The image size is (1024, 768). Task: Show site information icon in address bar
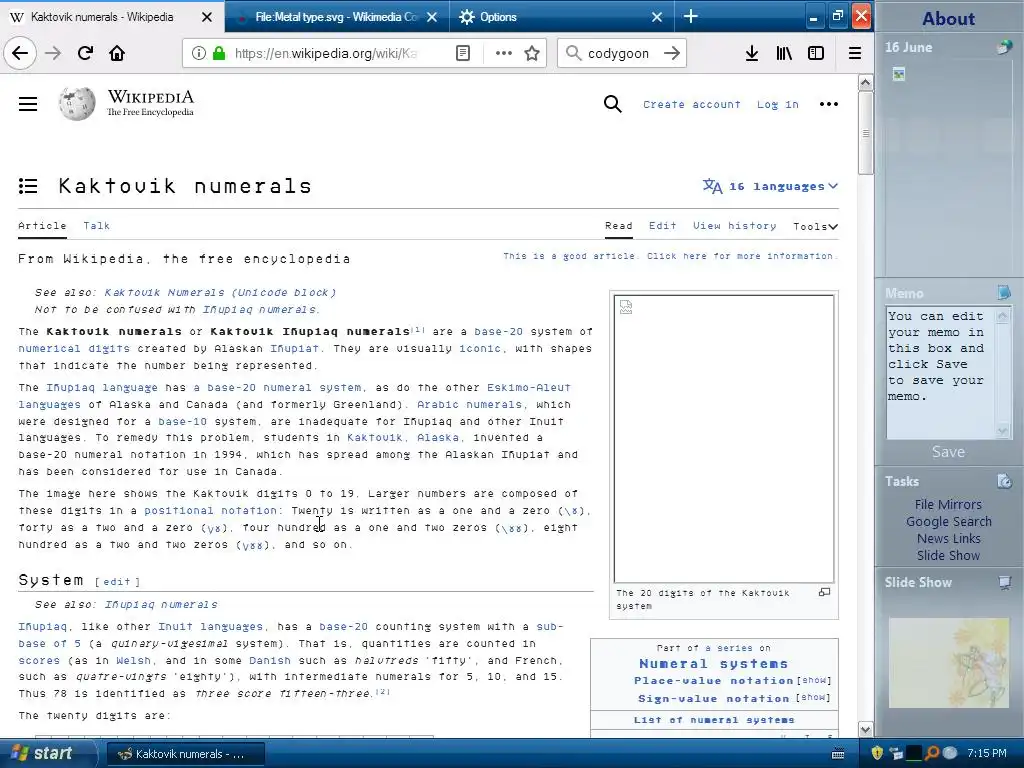coord(199,53)
